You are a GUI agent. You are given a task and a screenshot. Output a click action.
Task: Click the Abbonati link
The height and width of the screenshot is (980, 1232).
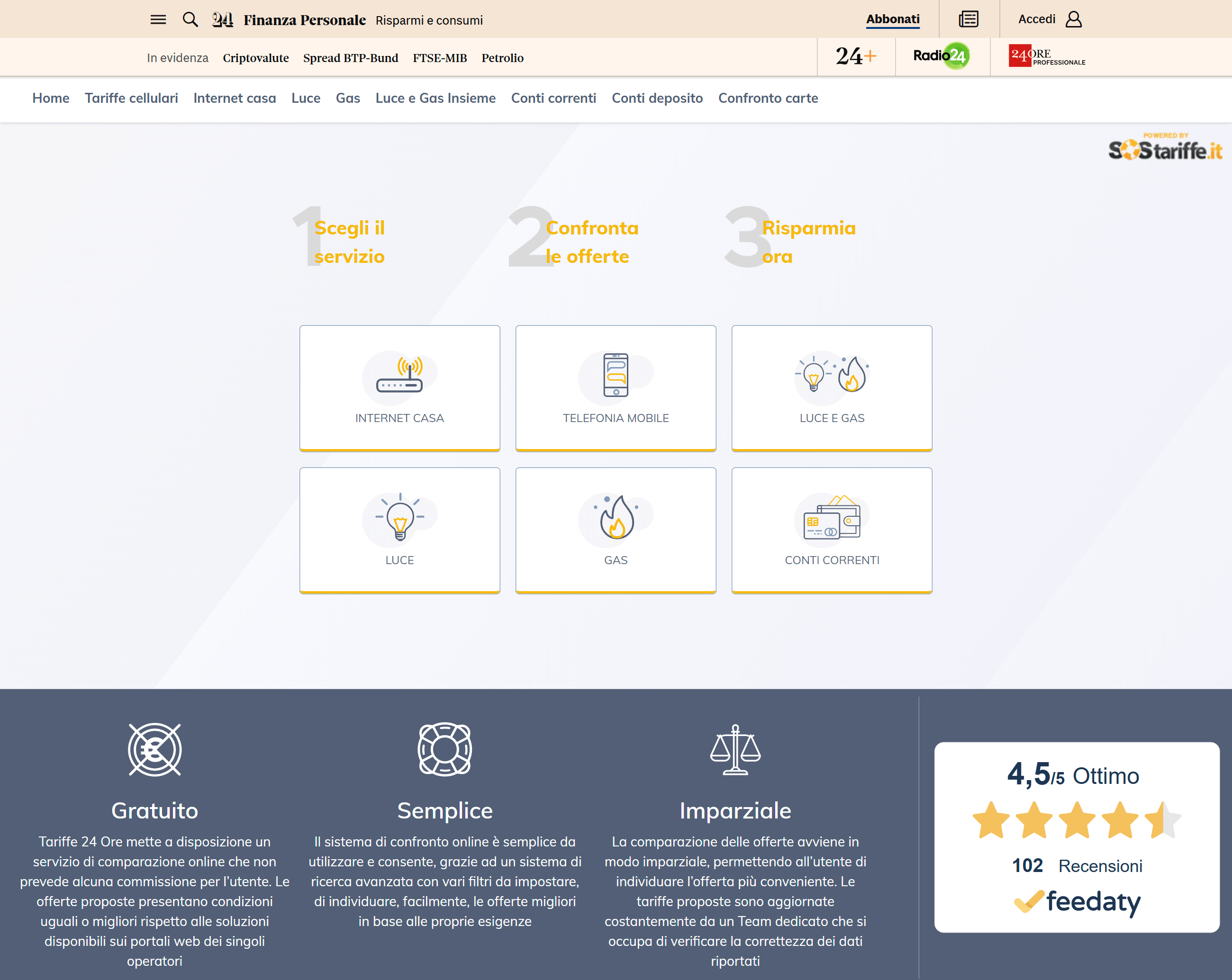tap(892, 19)
